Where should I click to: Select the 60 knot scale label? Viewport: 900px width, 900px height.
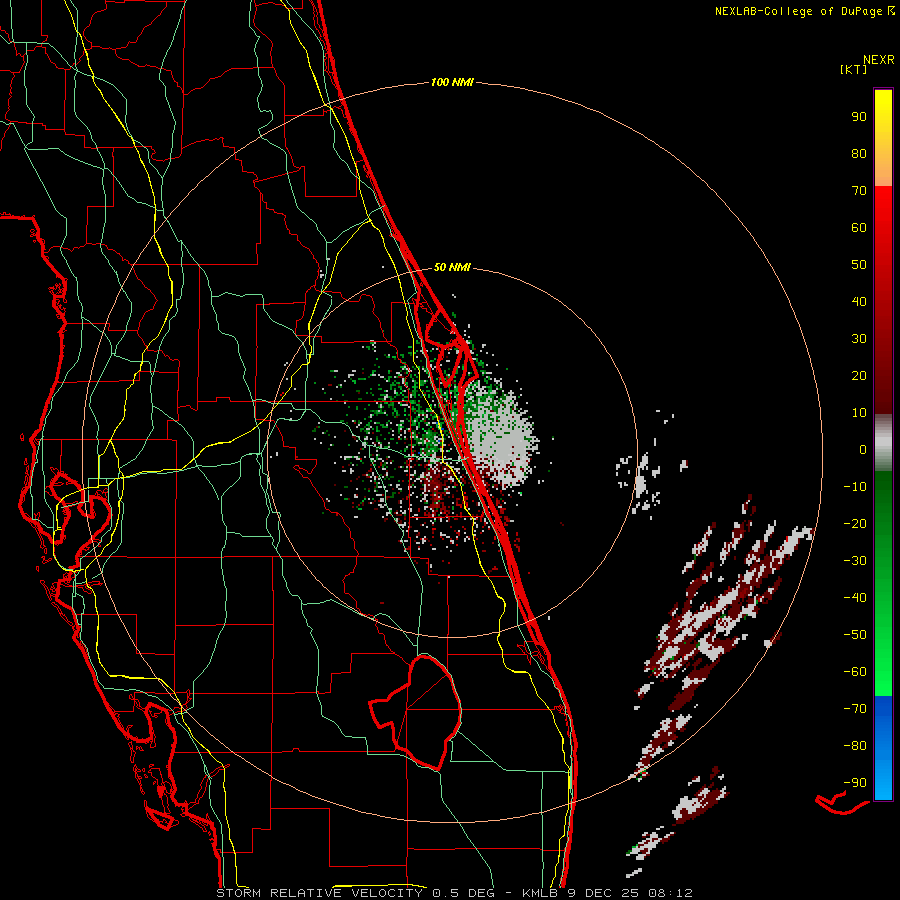[859, 228]
